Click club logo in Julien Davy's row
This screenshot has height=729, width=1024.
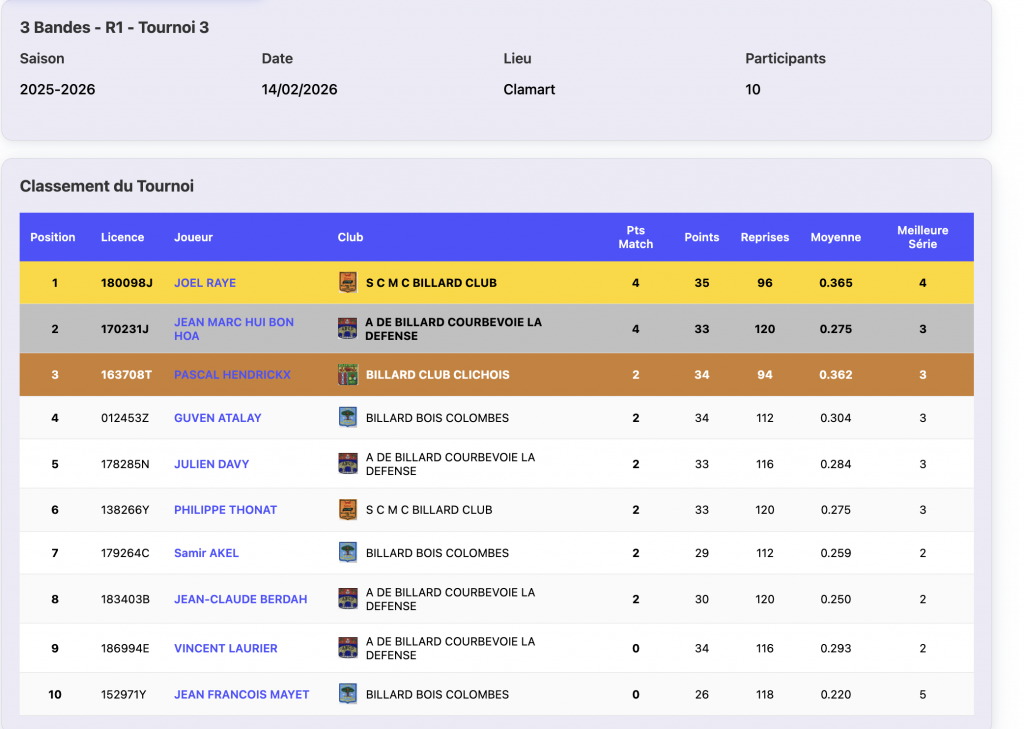[x=348, y=464]
